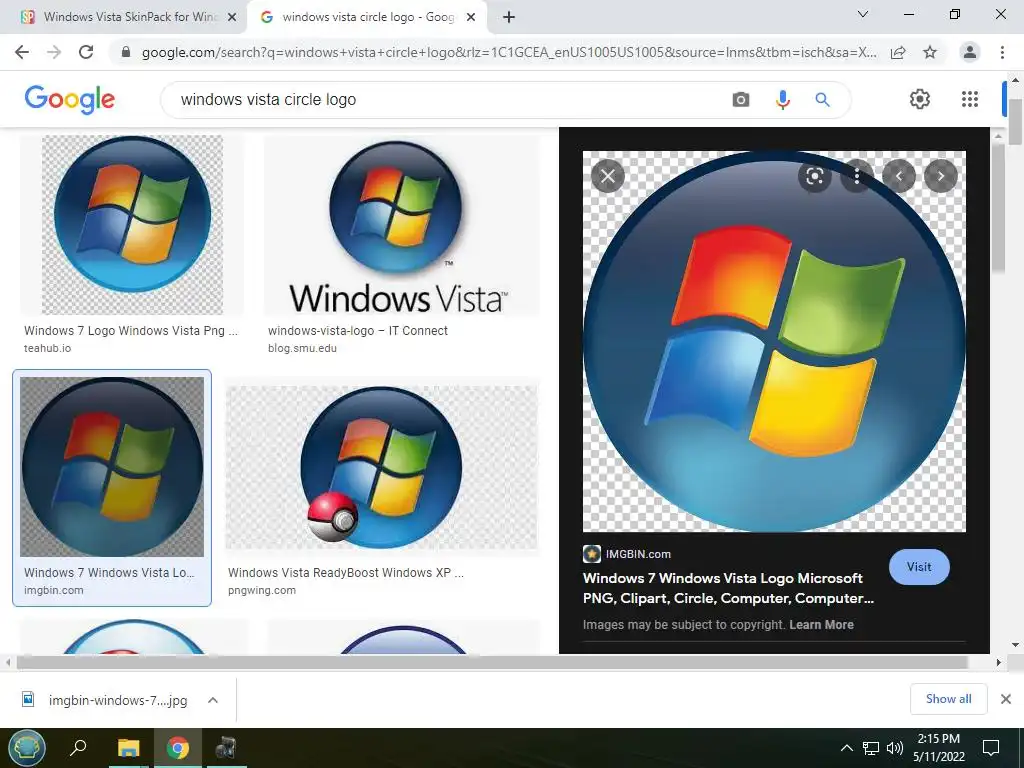Click the page vertical scrollbar
The height and width of the screenshot is (768, 1024).
[x=1015, y=122]
